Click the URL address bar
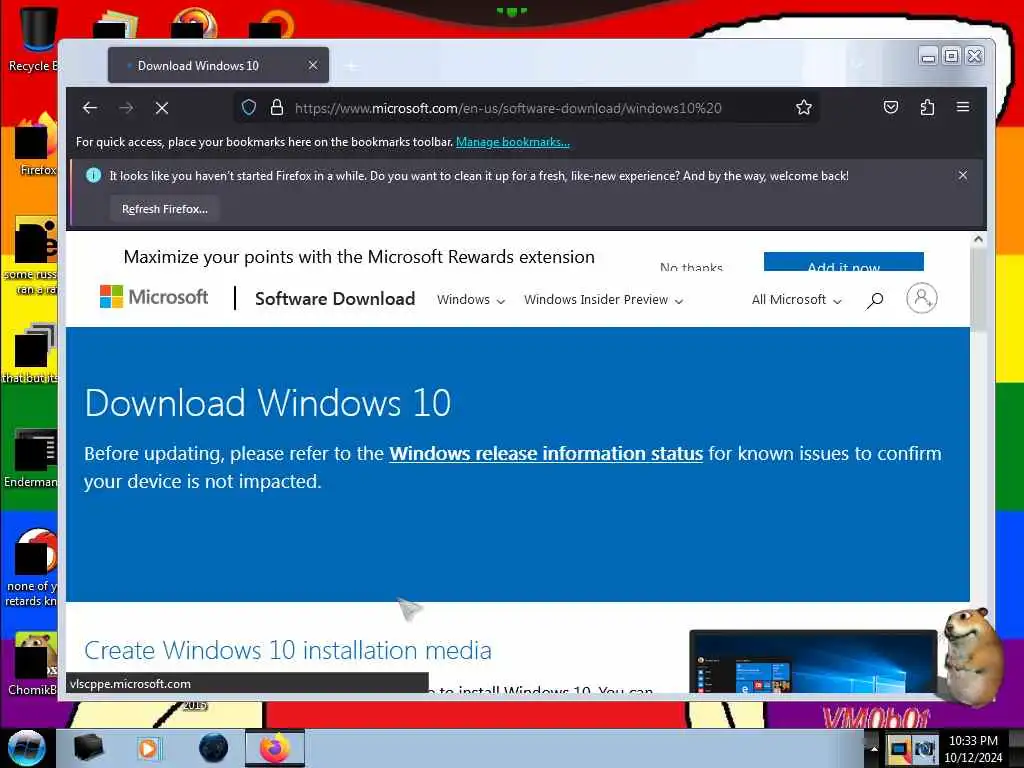 (526, 108)
